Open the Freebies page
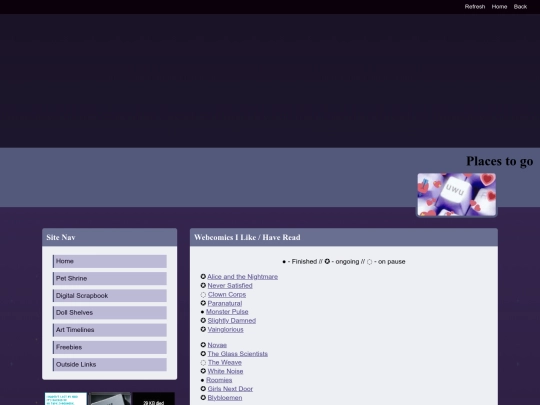 point(110,347)
